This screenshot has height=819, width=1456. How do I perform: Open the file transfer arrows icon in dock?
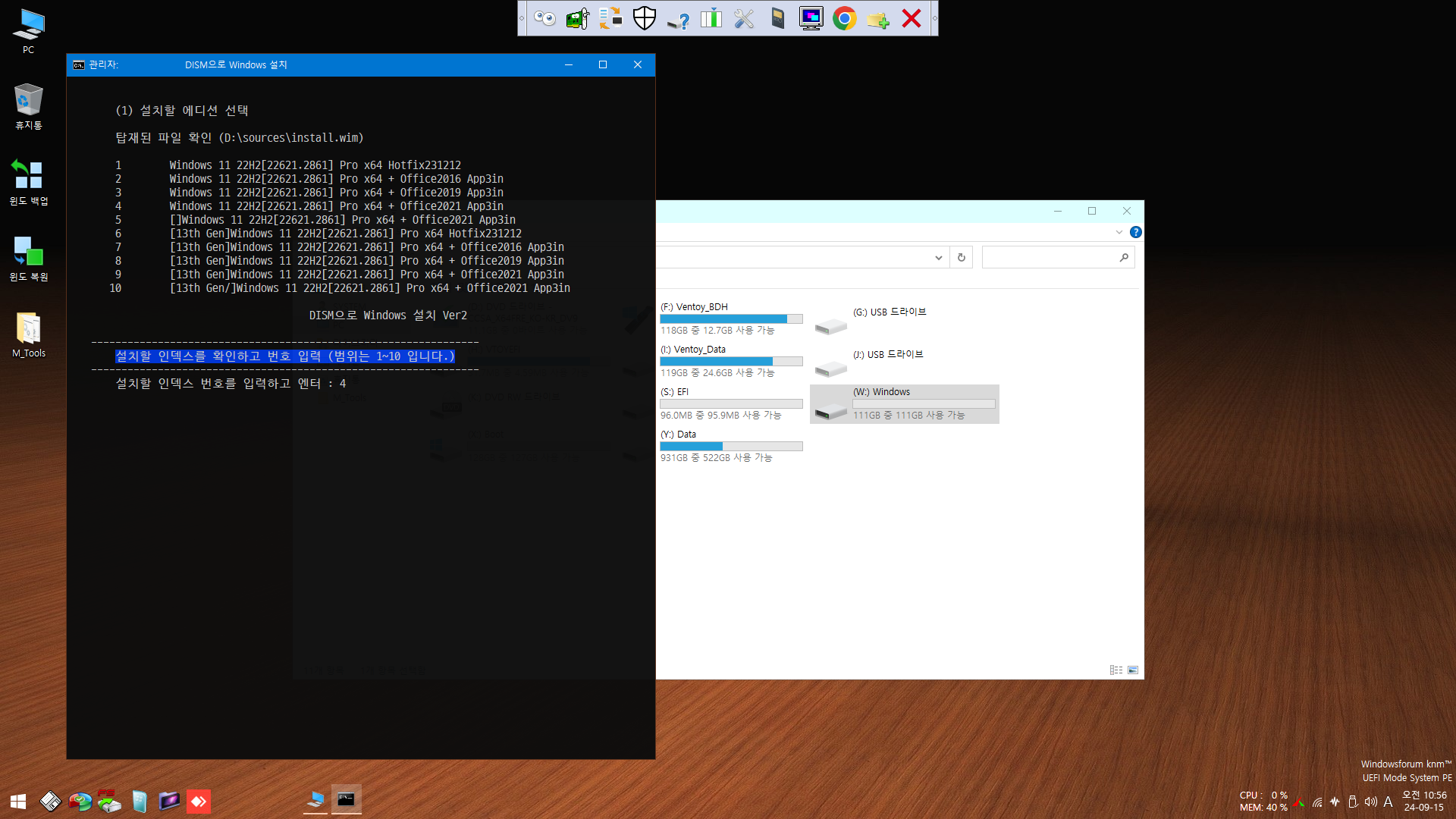[x=610, y=18]
